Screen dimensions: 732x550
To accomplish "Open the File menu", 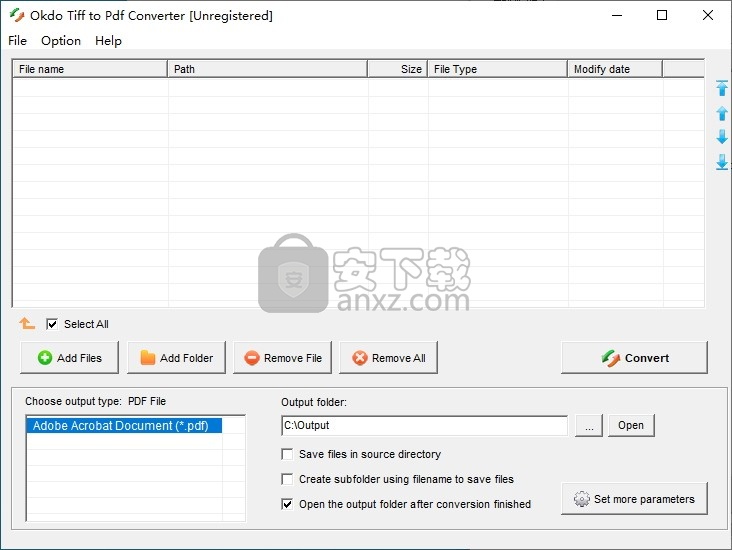I will [17, 41].
